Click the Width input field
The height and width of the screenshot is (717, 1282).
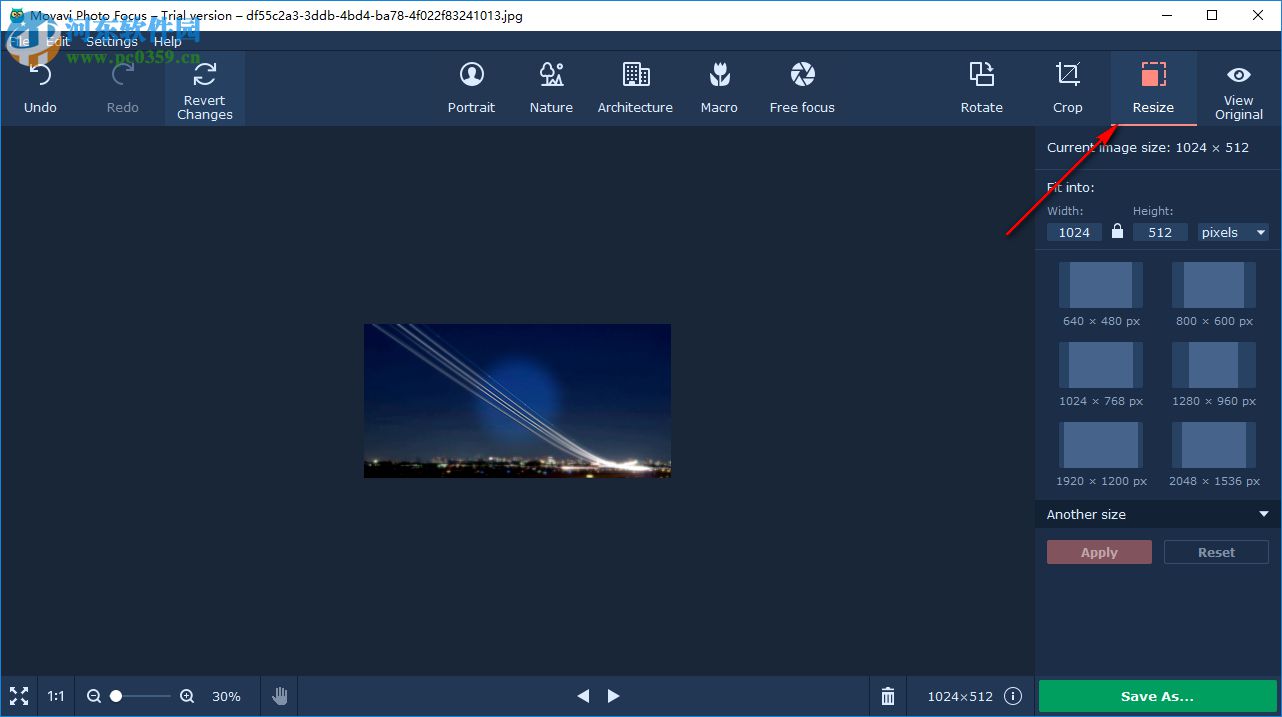[x=1074, y=232]
